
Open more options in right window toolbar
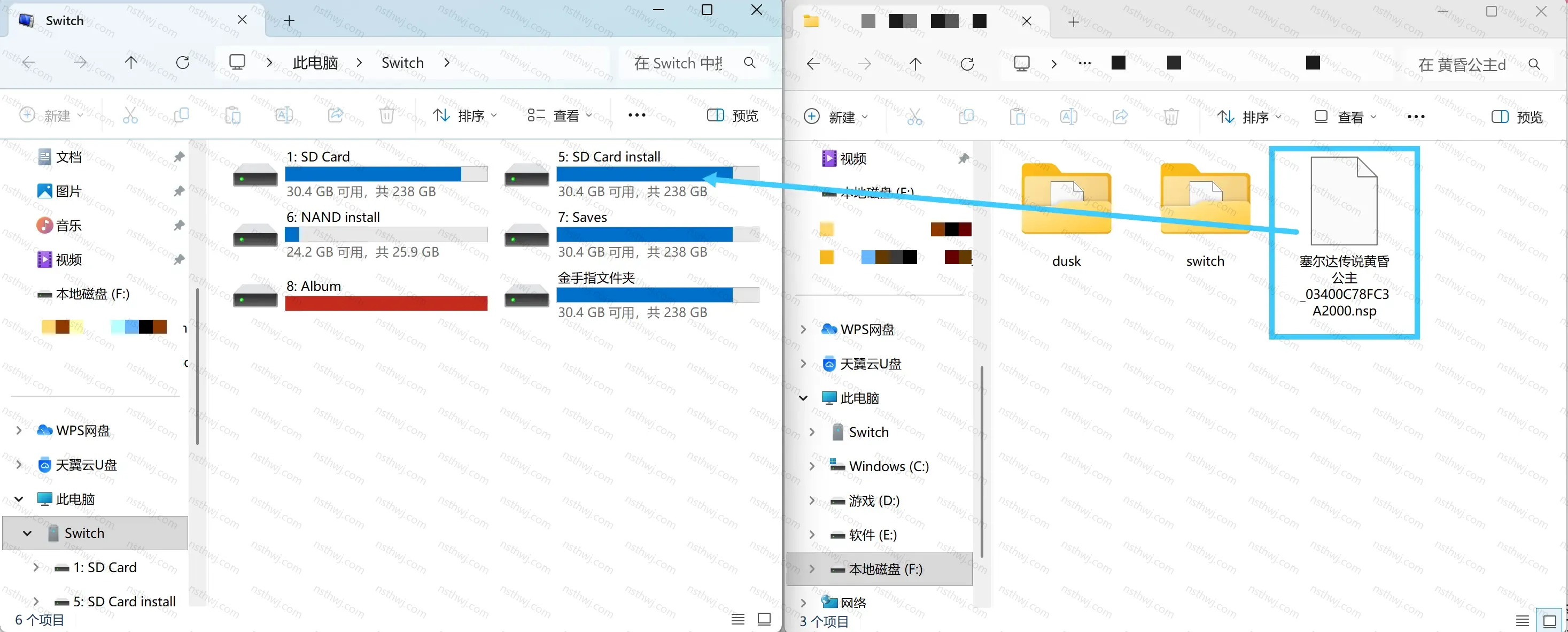[x=1416, y=117]
